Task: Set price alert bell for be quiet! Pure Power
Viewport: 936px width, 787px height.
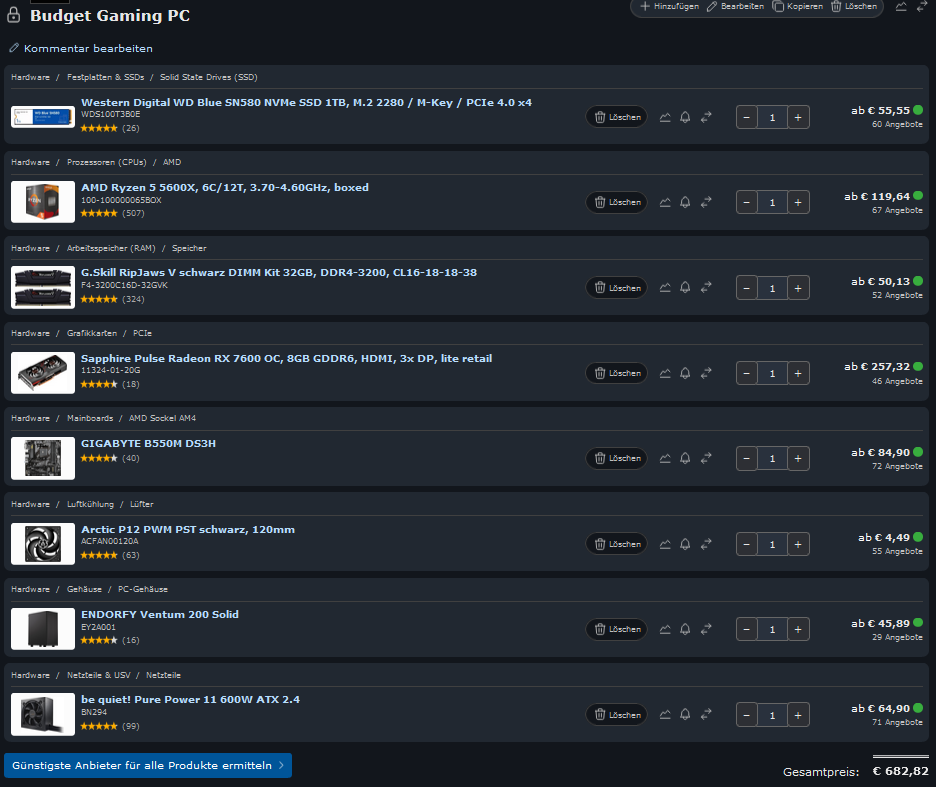Action: click(685, 715)
